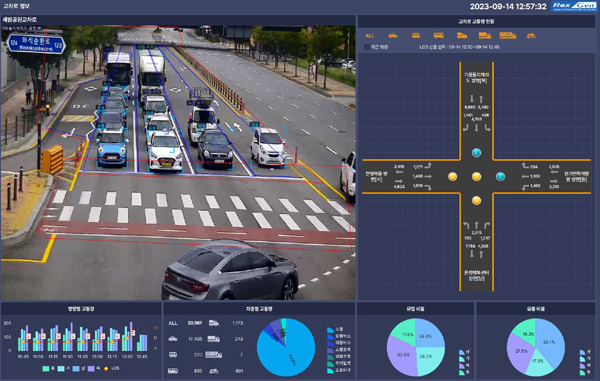
Task: Select the small bus vehicle filter icon
Action: (x=416, y=36)
